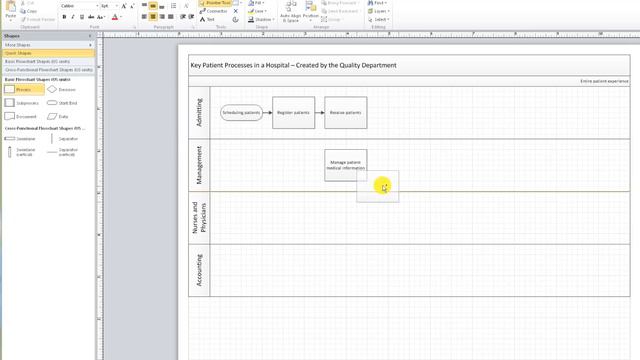The image size is (640, 360).
Task: Select the Document shape
Action: click(x=20, y=116)
